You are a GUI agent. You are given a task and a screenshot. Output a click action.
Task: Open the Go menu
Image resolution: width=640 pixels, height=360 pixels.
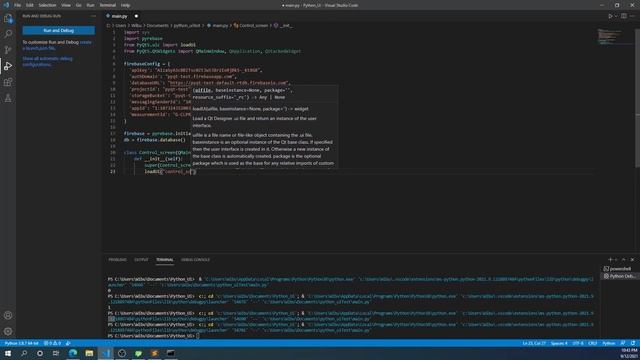click(x=78, y=5)
